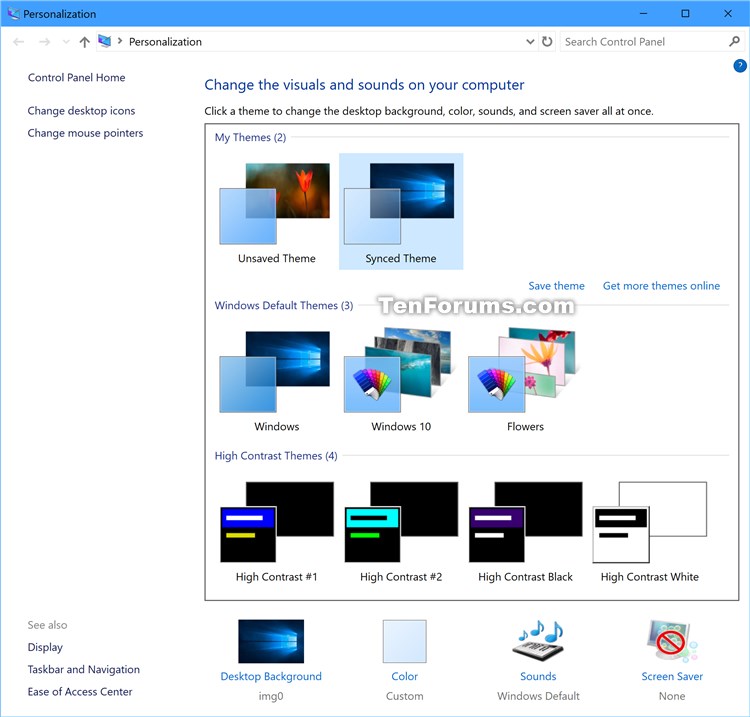Refresh the Personalization page

click(x=547, y=42)
